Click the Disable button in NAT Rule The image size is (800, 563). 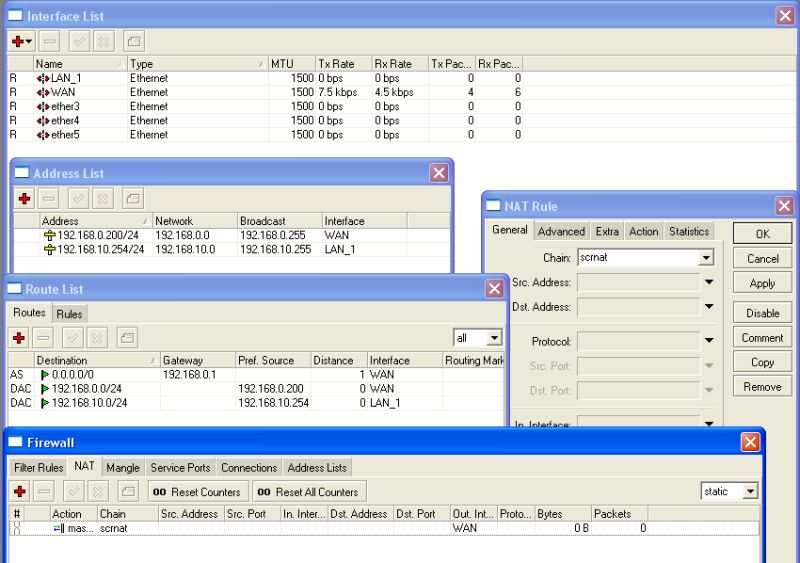tap(762, 313)
